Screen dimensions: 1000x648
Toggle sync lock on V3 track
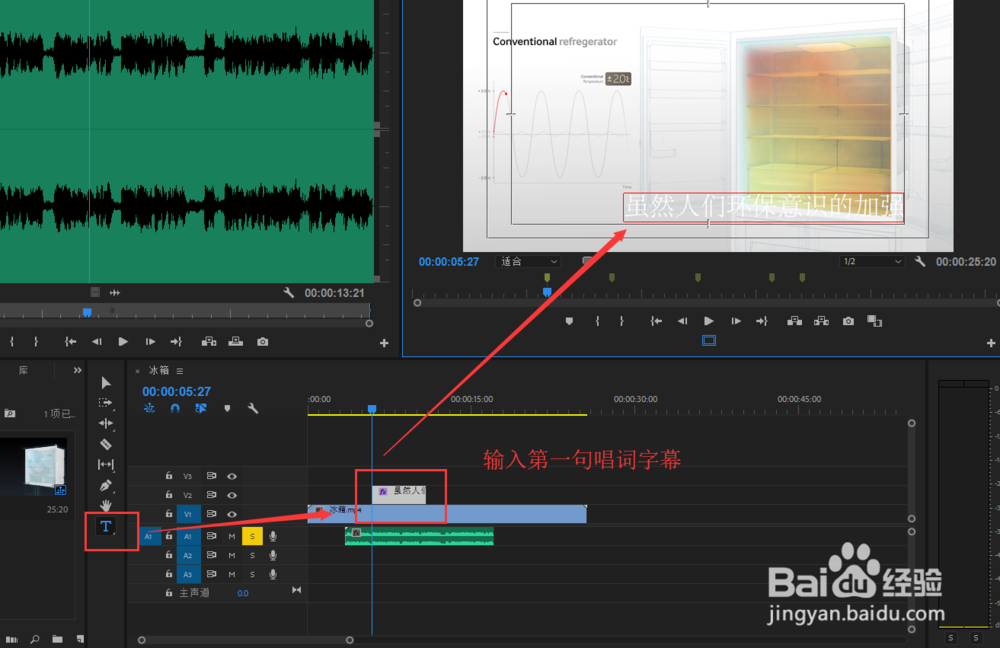click(211, 476)
